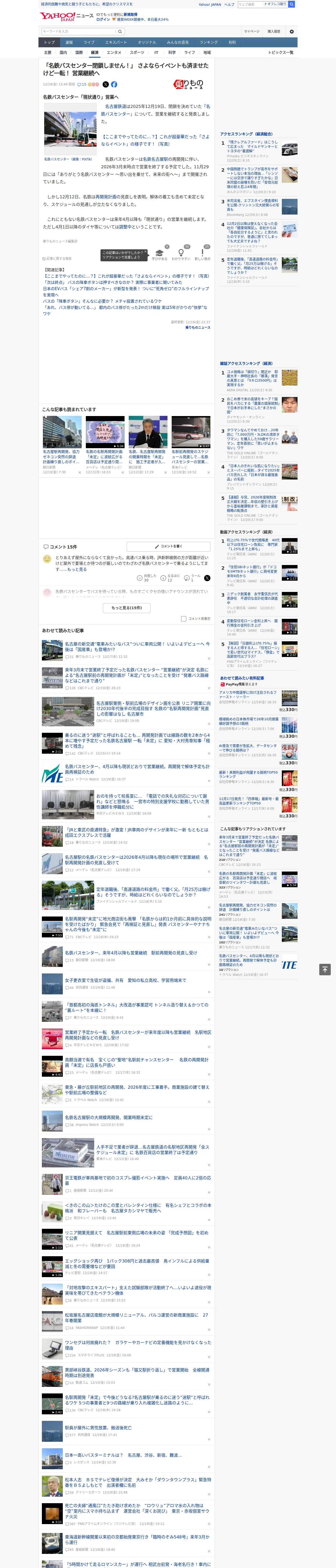Click the もっと見る(15件) button
This screenshot has width=336, height=1568.
tap(127, 608)
